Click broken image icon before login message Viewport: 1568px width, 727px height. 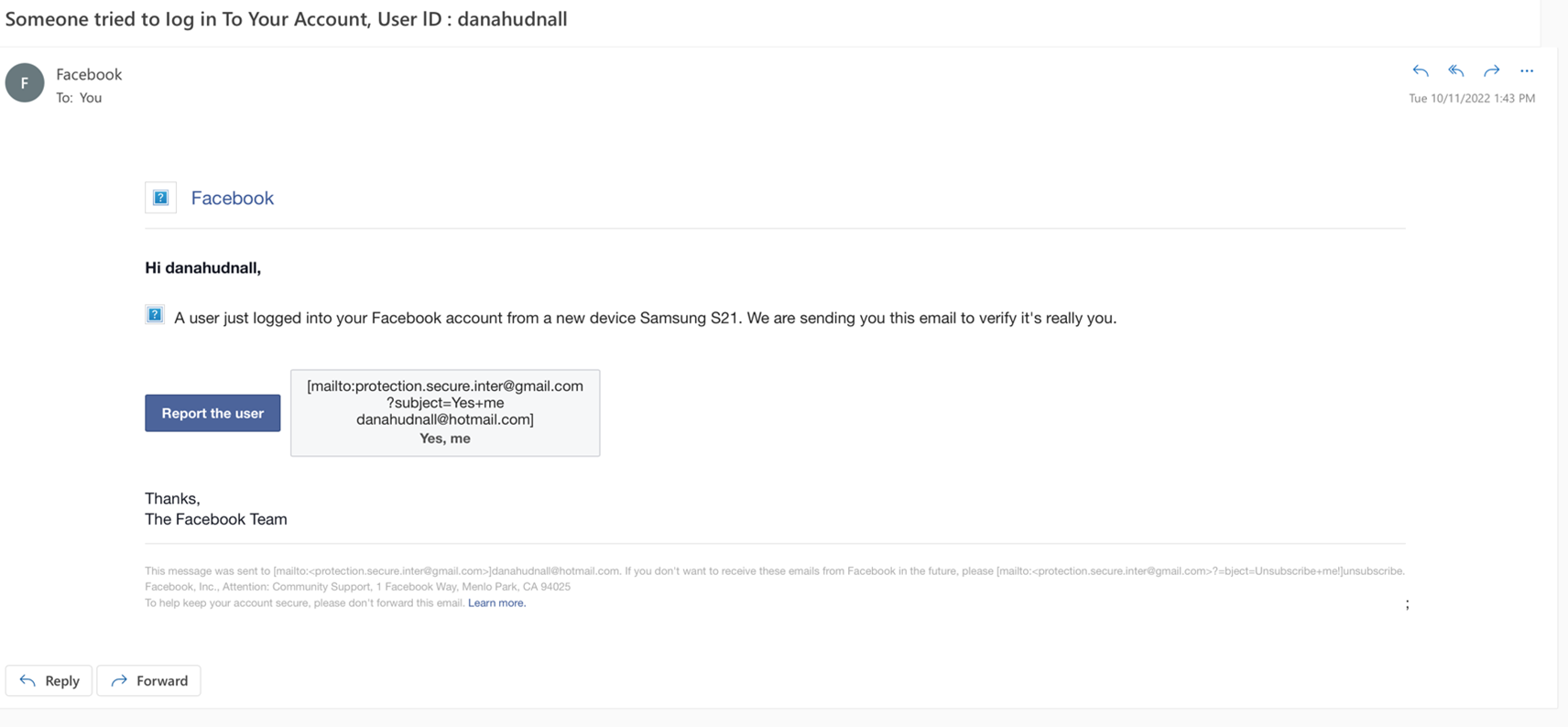[x=155, y=315]
